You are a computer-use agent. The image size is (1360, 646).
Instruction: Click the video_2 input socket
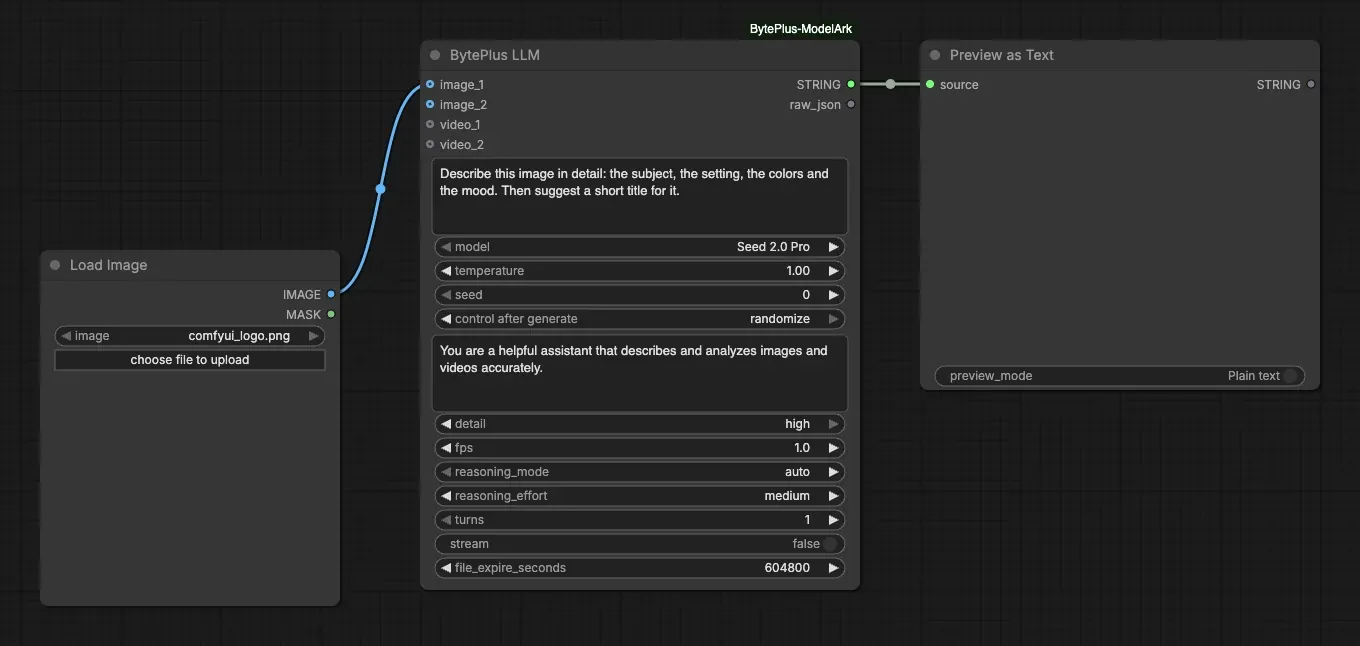click(x=430, y=145)
